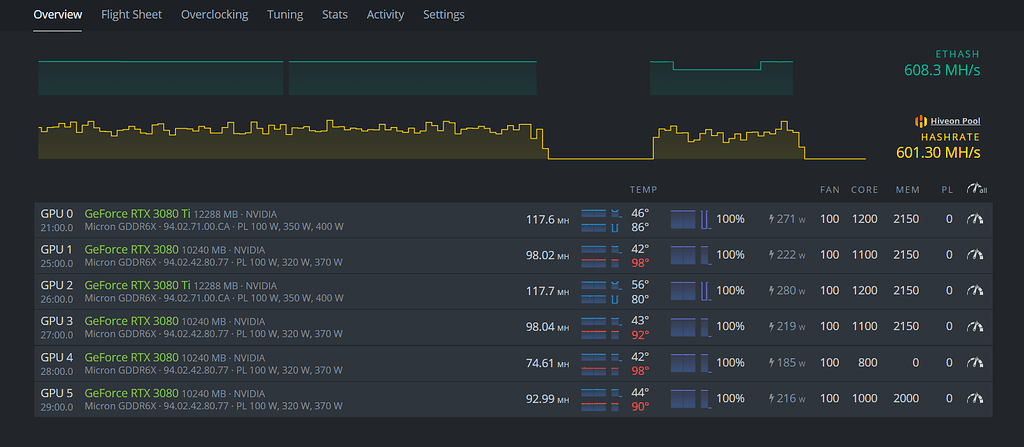
Task: Click the memory clock 2000 value
Action: [x=906, y=399]
